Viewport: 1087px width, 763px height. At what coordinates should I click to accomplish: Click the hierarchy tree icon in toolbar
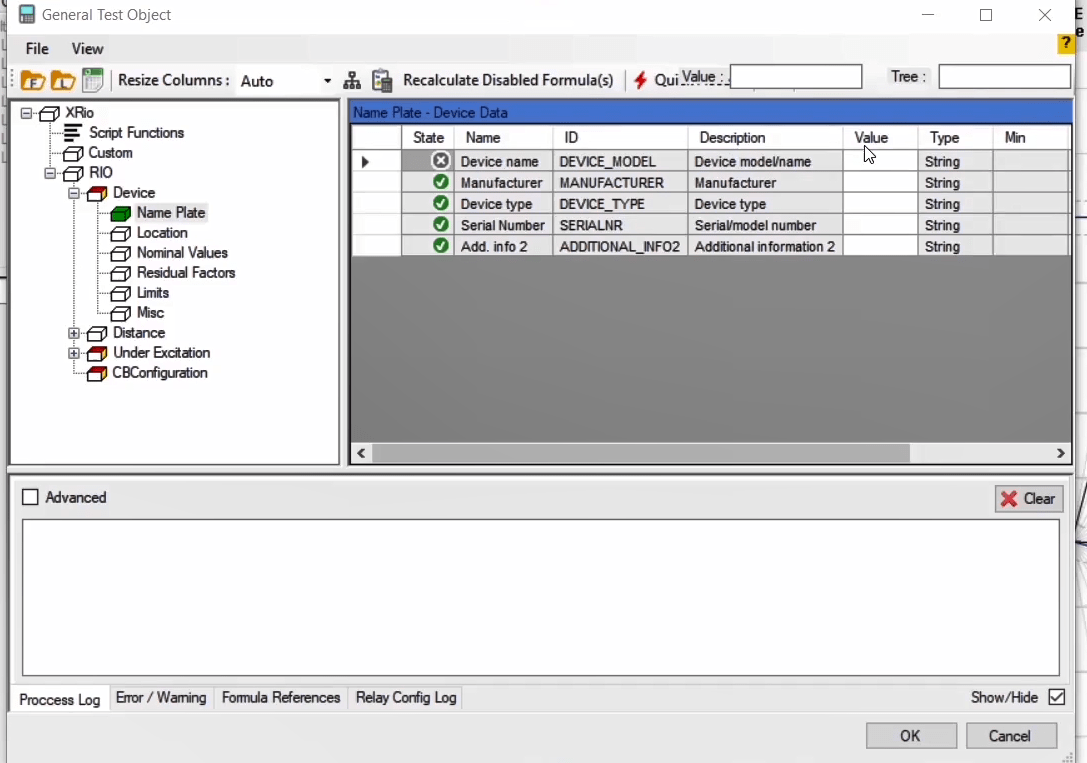[352, 81]
